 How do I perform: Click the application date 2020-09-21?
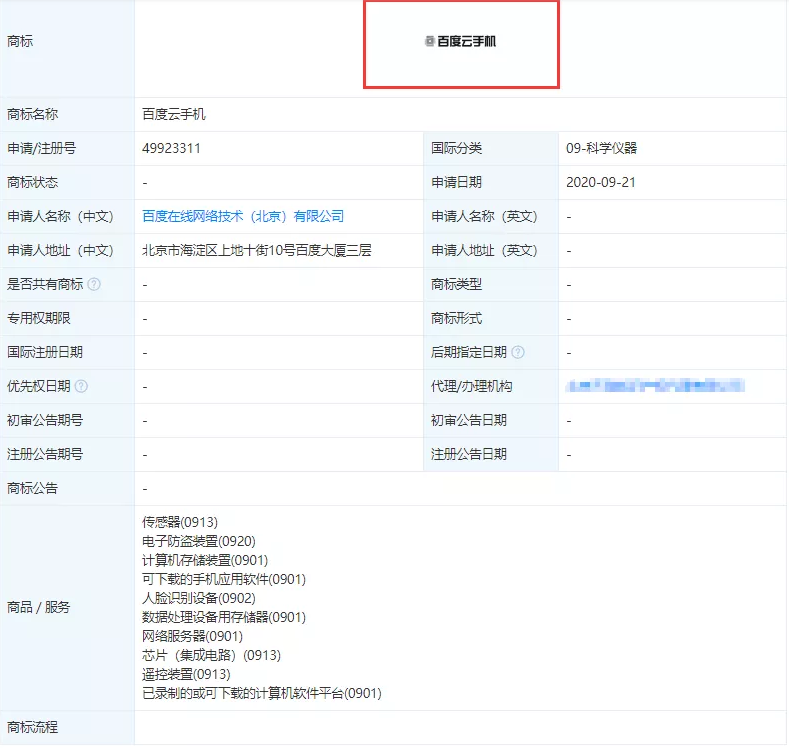tap(600, 182)
